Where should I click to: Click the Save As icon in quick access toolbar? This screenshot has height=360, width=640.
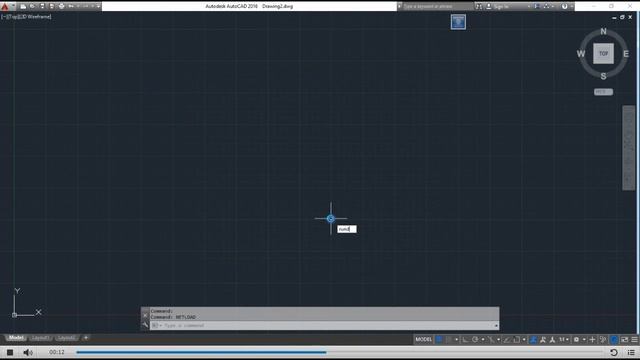(51, 6)
